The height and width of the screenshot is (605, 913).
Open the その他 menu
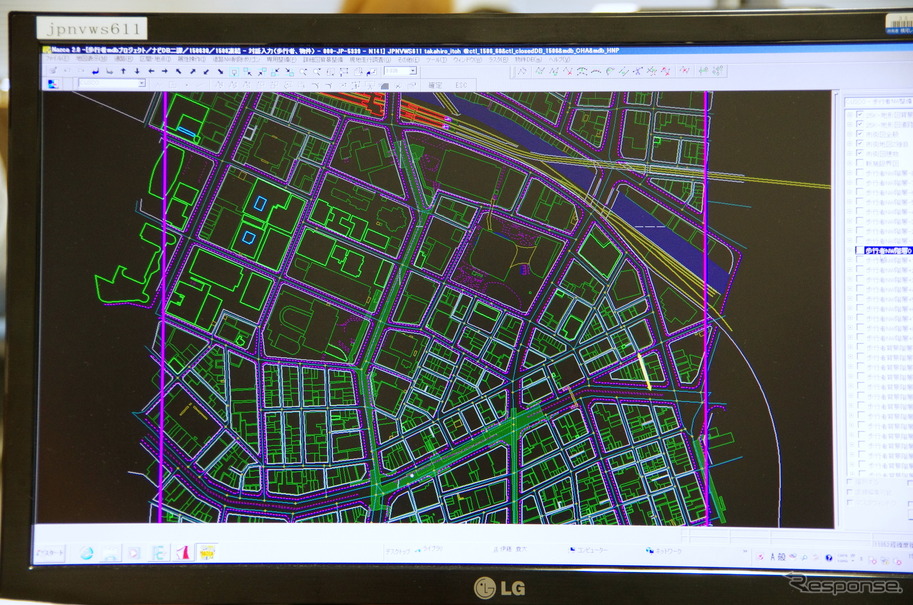tap(409, 59)
